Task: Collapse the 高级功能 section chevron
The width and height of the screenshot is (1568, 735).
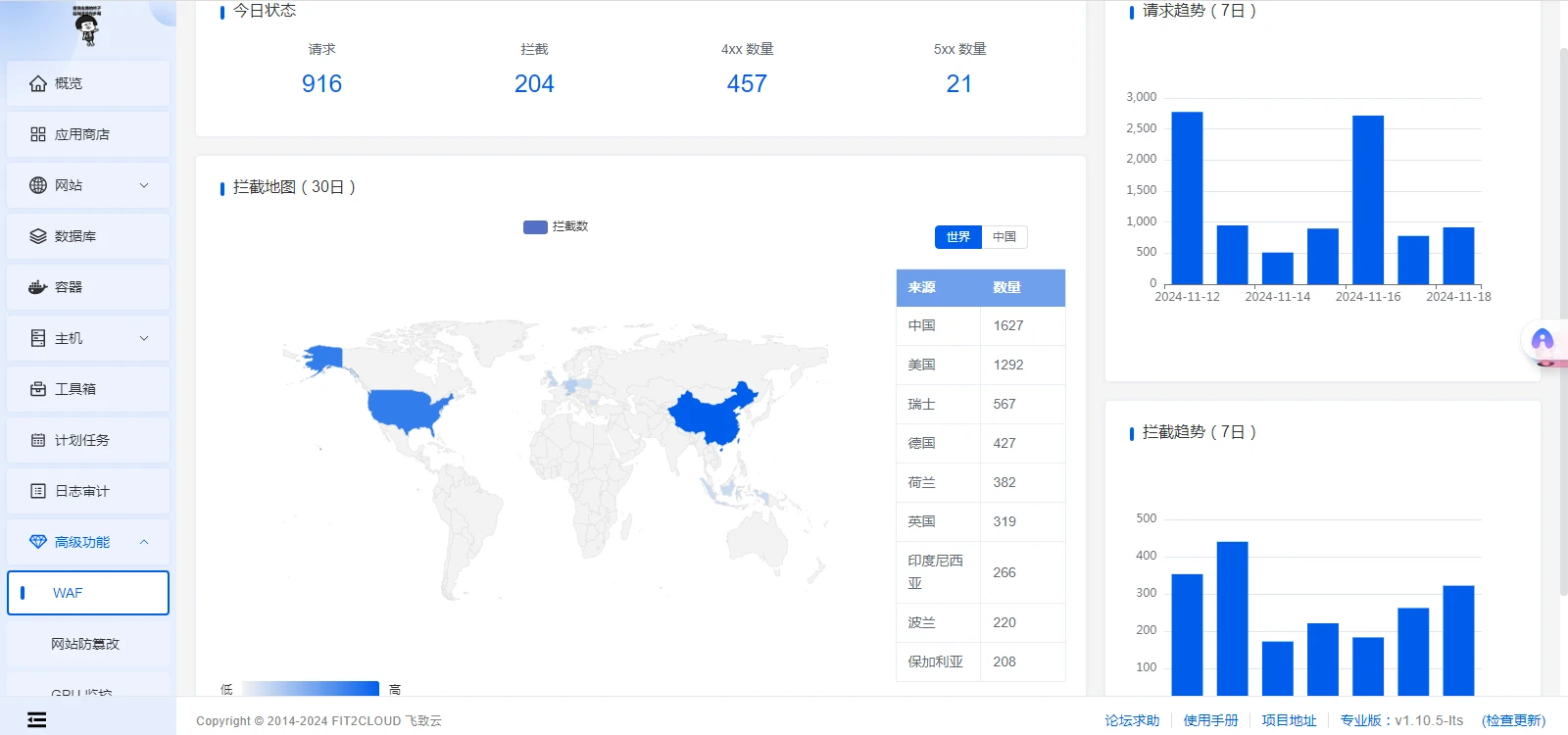Action: 144,542
